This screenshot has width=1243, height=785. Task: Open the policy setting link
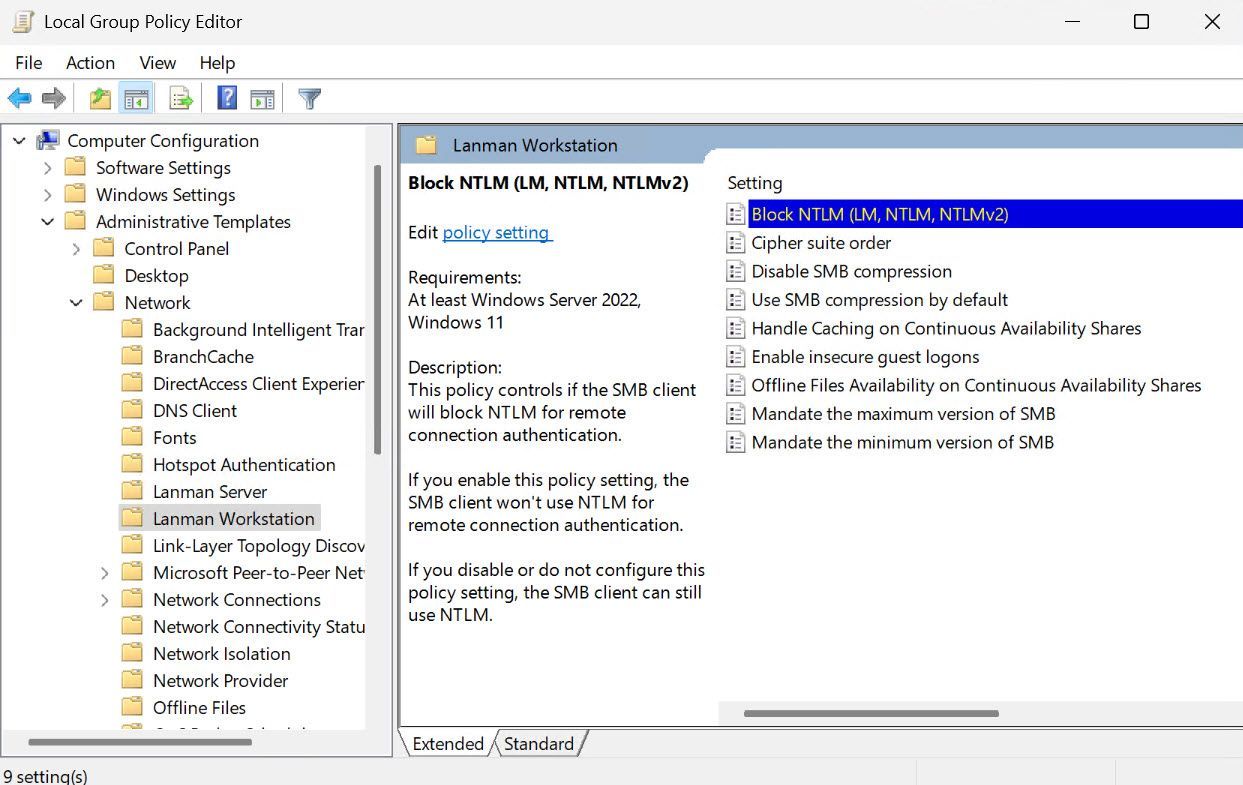click(496, 232)
